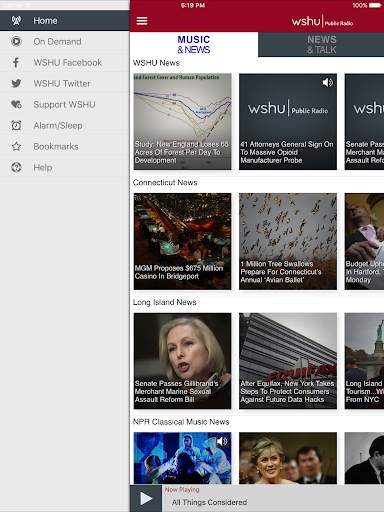The height and width of the screenshot is (512, 384).
Task: Open Budget story in Connecticut News
Action: pos(364,241)
